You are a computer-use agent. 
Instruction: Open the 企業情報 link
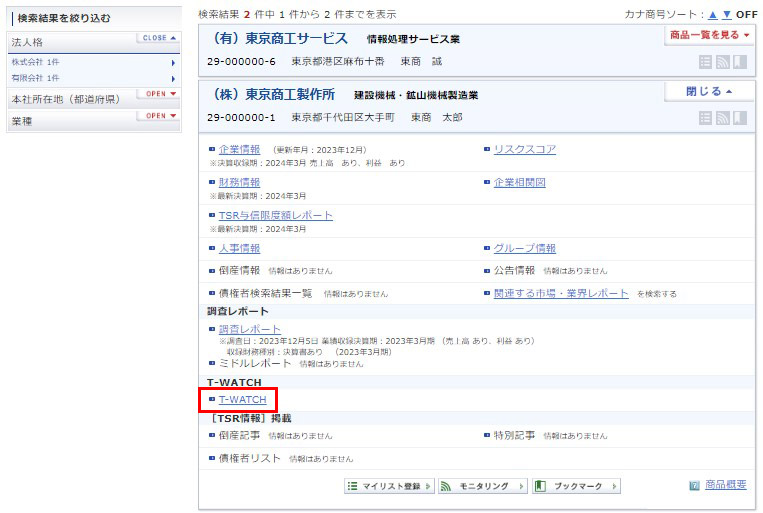click(x=239, y=149)
